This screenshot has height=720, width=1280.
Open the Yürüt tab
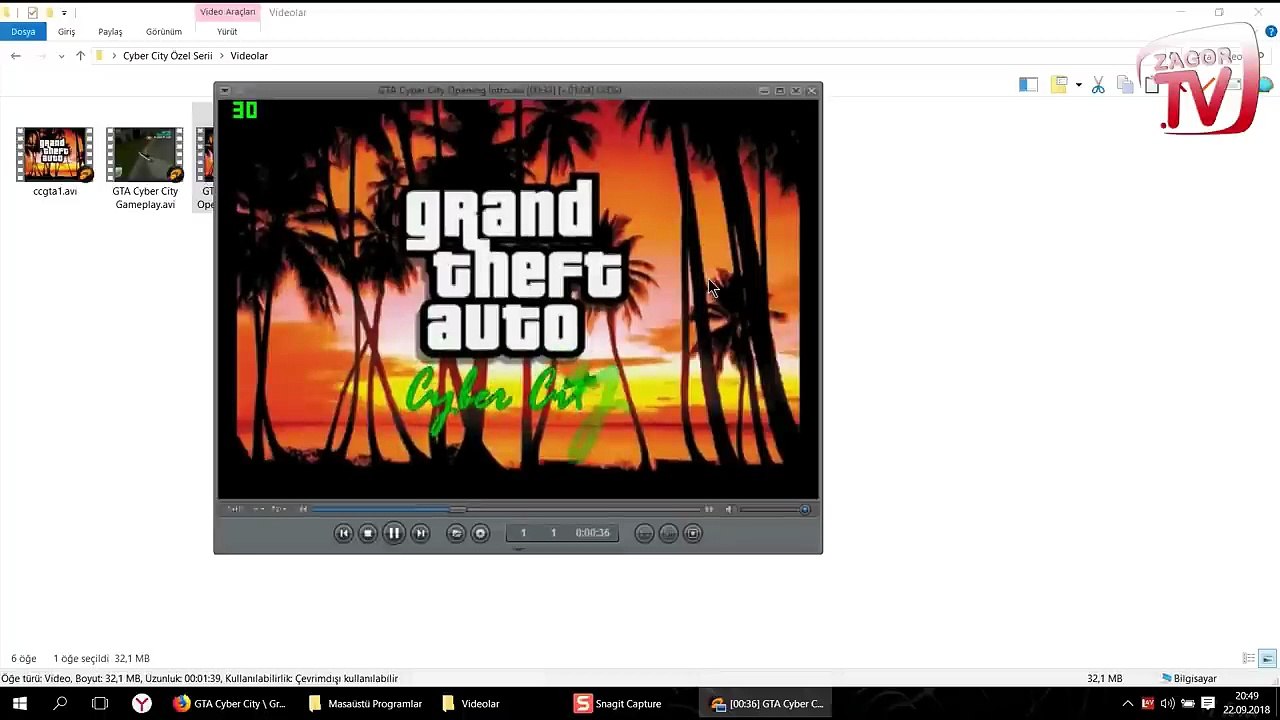pos(227,32)
